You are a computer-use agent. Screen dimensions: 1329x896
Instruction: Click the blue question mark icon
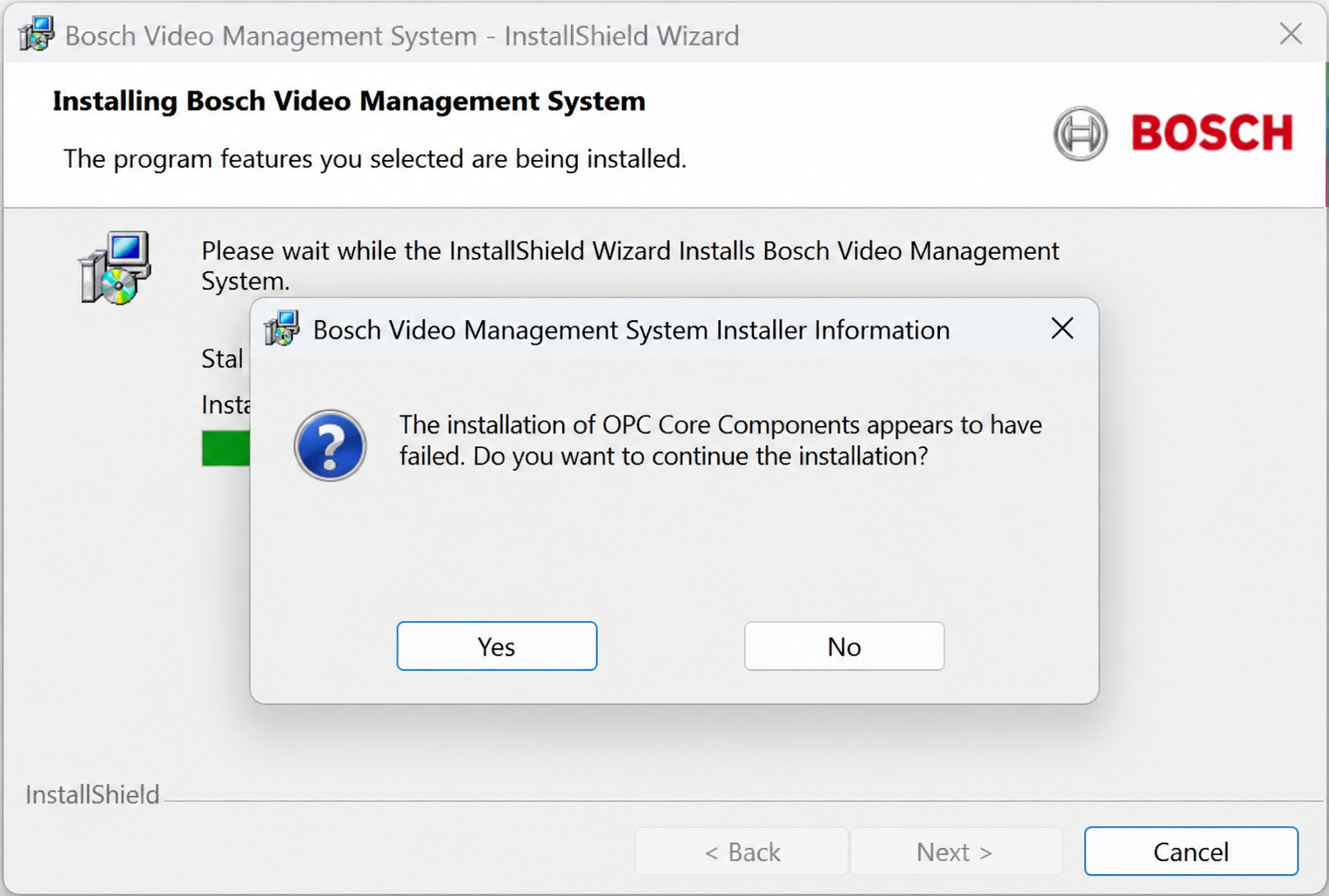pyautogui.click(x=330, y=445)
